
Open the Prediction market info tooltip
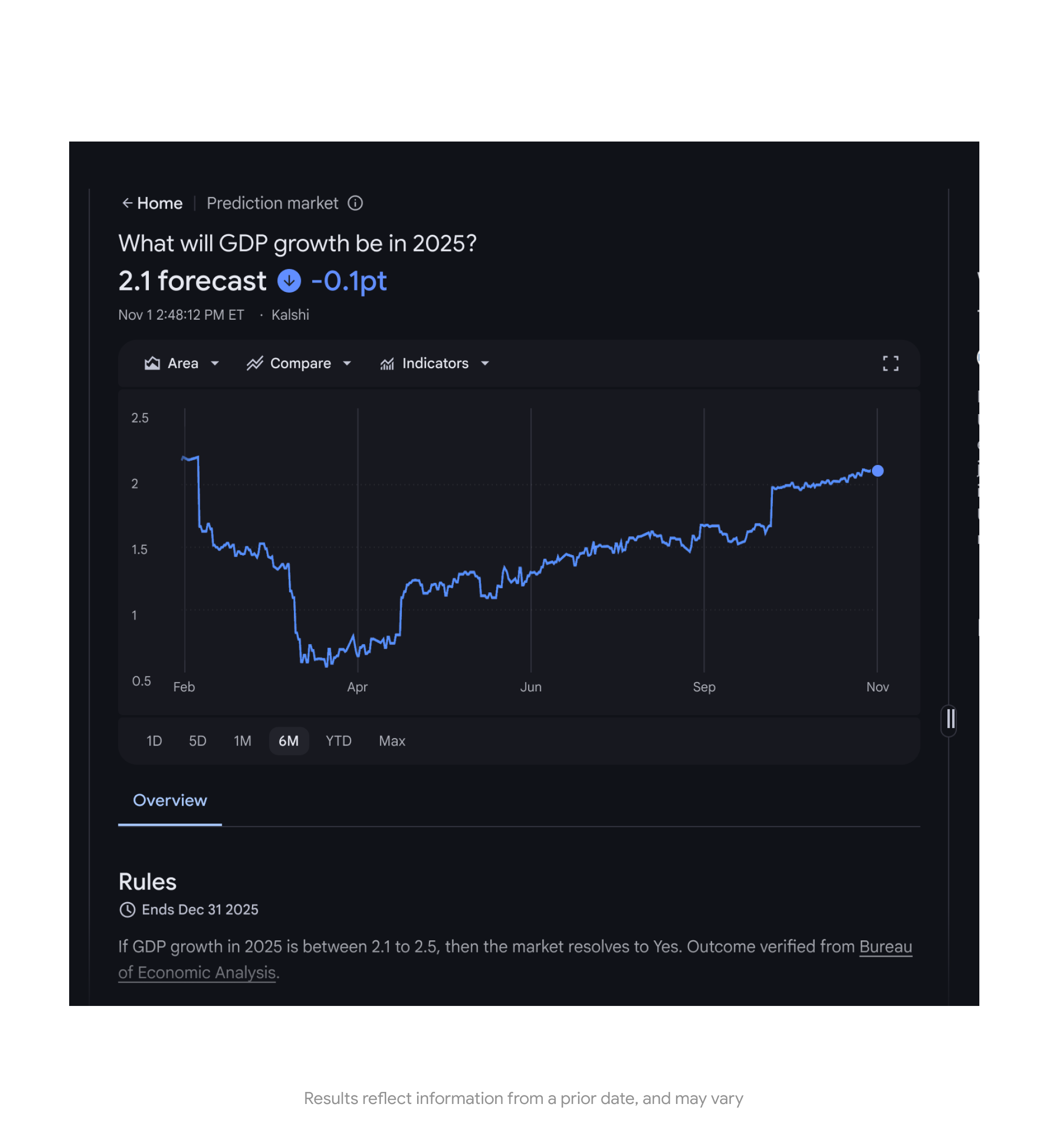click(355, 203)
